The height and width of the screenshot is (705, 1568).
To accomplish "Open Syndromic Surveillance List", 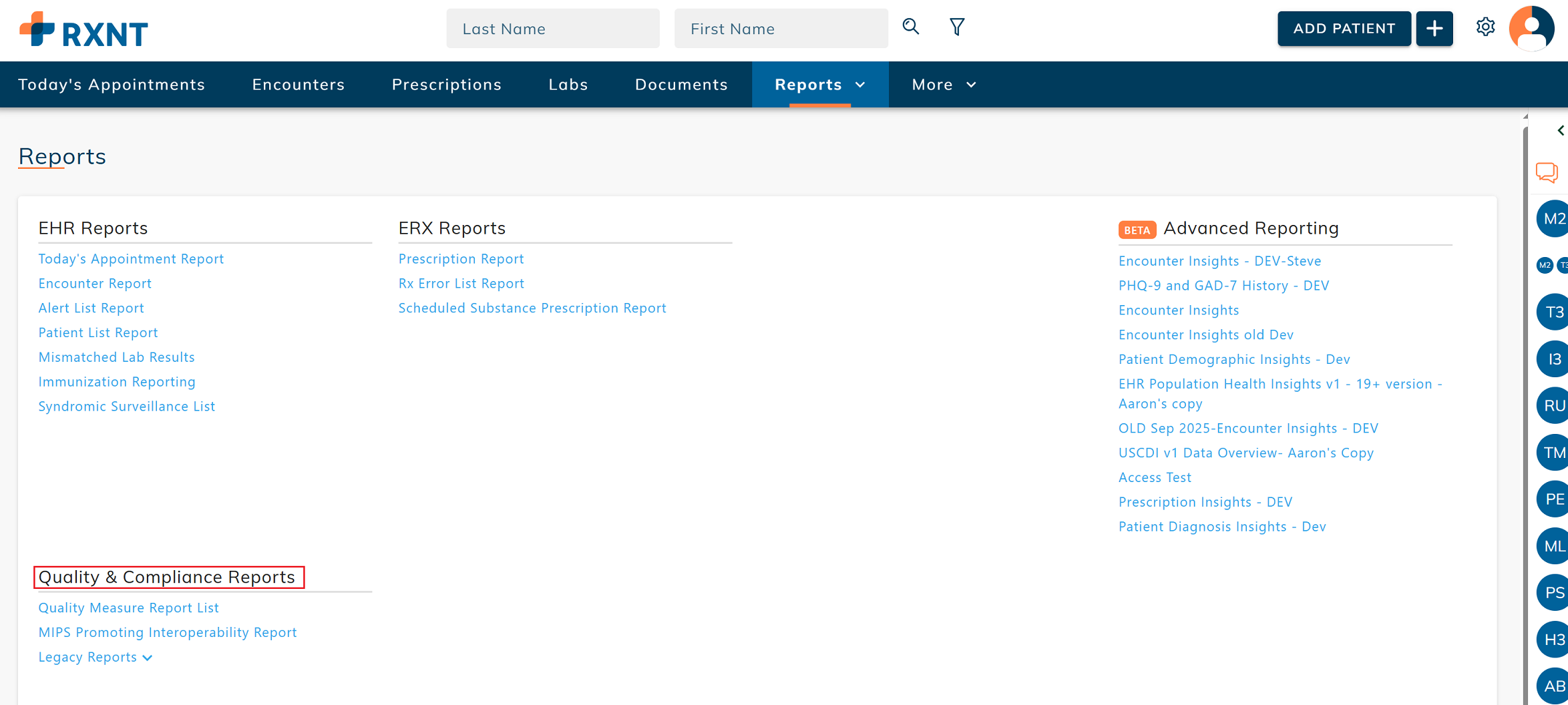I will 127,407.
